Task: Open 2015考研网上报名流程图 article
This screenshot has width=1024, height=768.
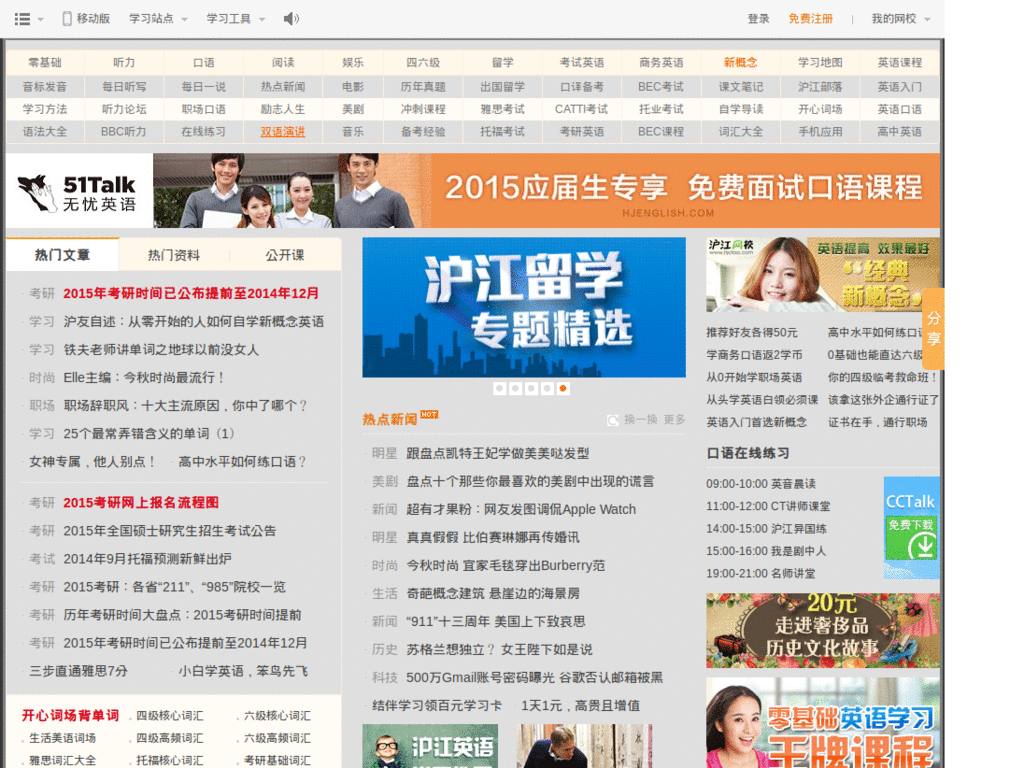Action: 141,503
